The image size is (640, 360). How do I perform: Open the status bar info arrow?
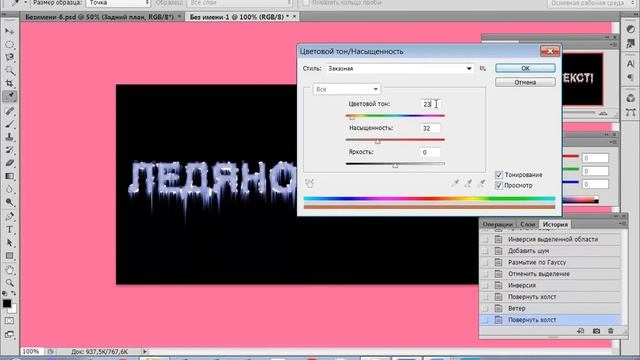pos(145,351)
